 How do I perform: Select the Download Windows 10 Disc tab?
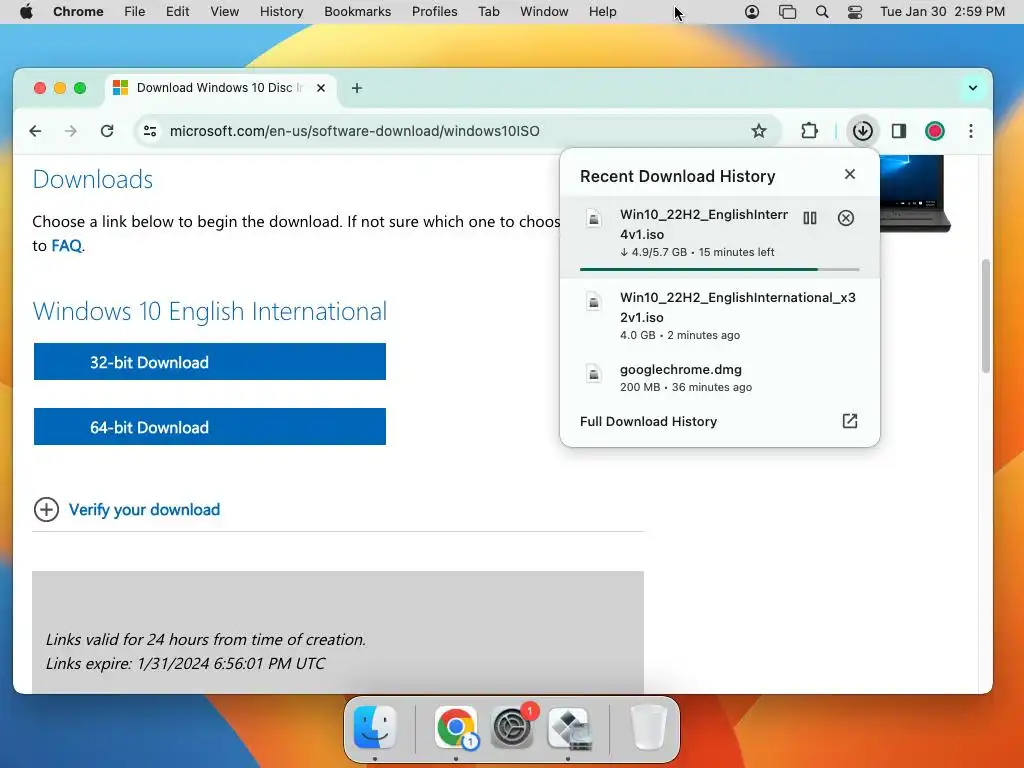(221, 88)
